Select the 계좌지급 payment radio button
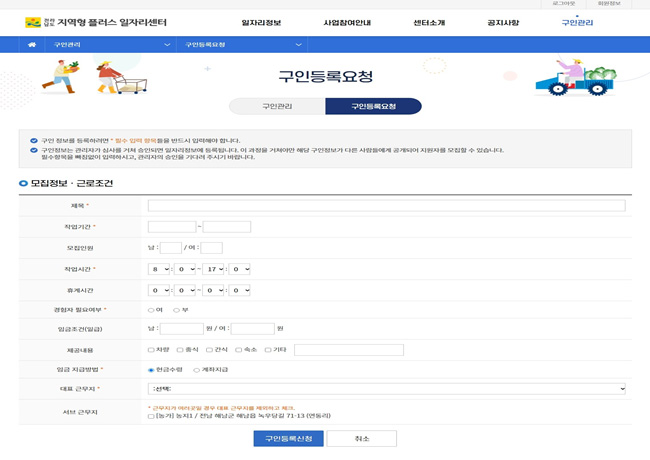 coord(196,370)
